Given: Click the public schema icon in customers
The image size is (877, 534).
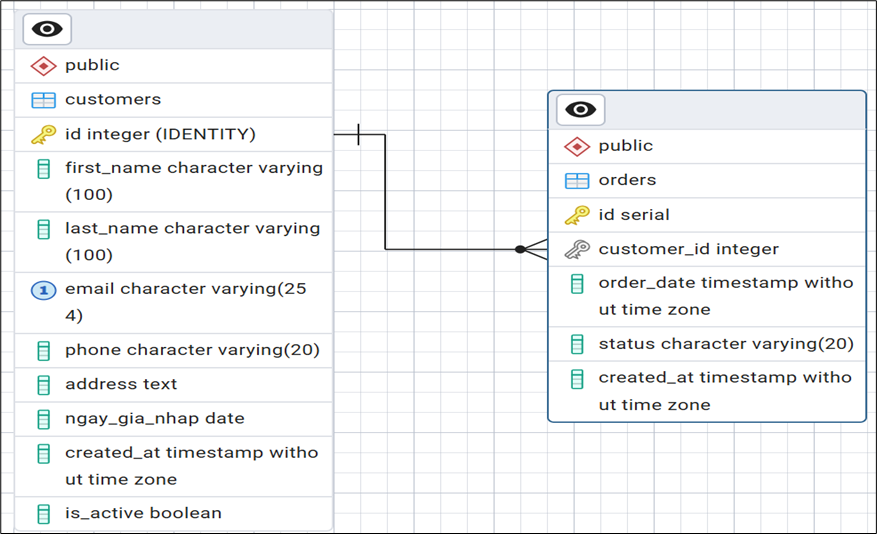Looking at the screenshot, I should click(43, 66).
